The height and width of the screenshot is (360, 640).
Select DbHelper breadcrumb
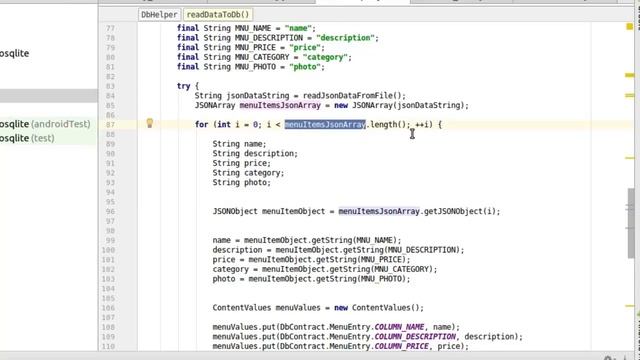pyautogui.click(x=159, y=15)
